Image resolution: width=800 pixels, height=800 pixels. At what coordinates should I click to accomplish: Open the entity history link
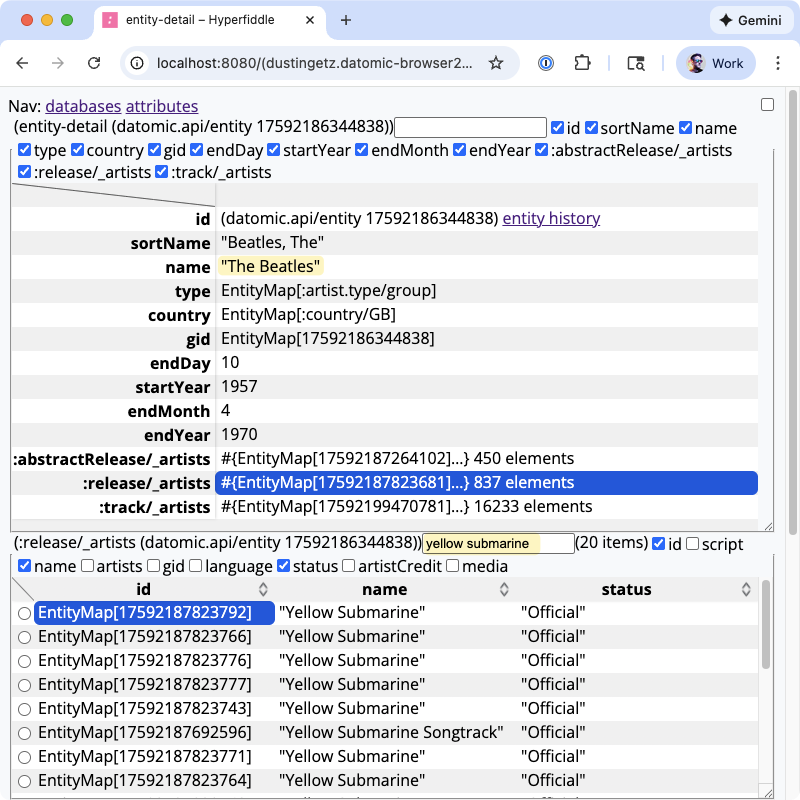551,218
